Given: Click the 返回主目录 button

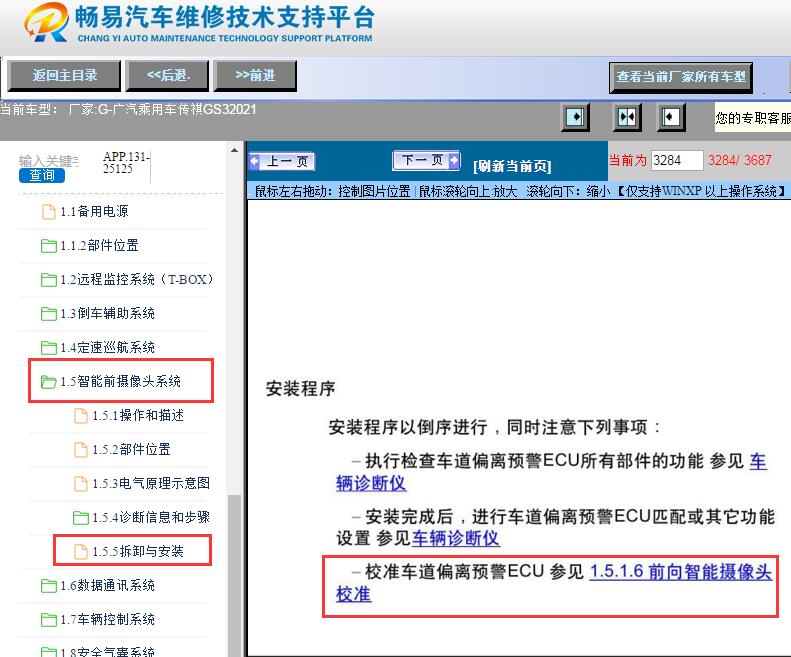Looking at the screenshot, I should point(64,76).
